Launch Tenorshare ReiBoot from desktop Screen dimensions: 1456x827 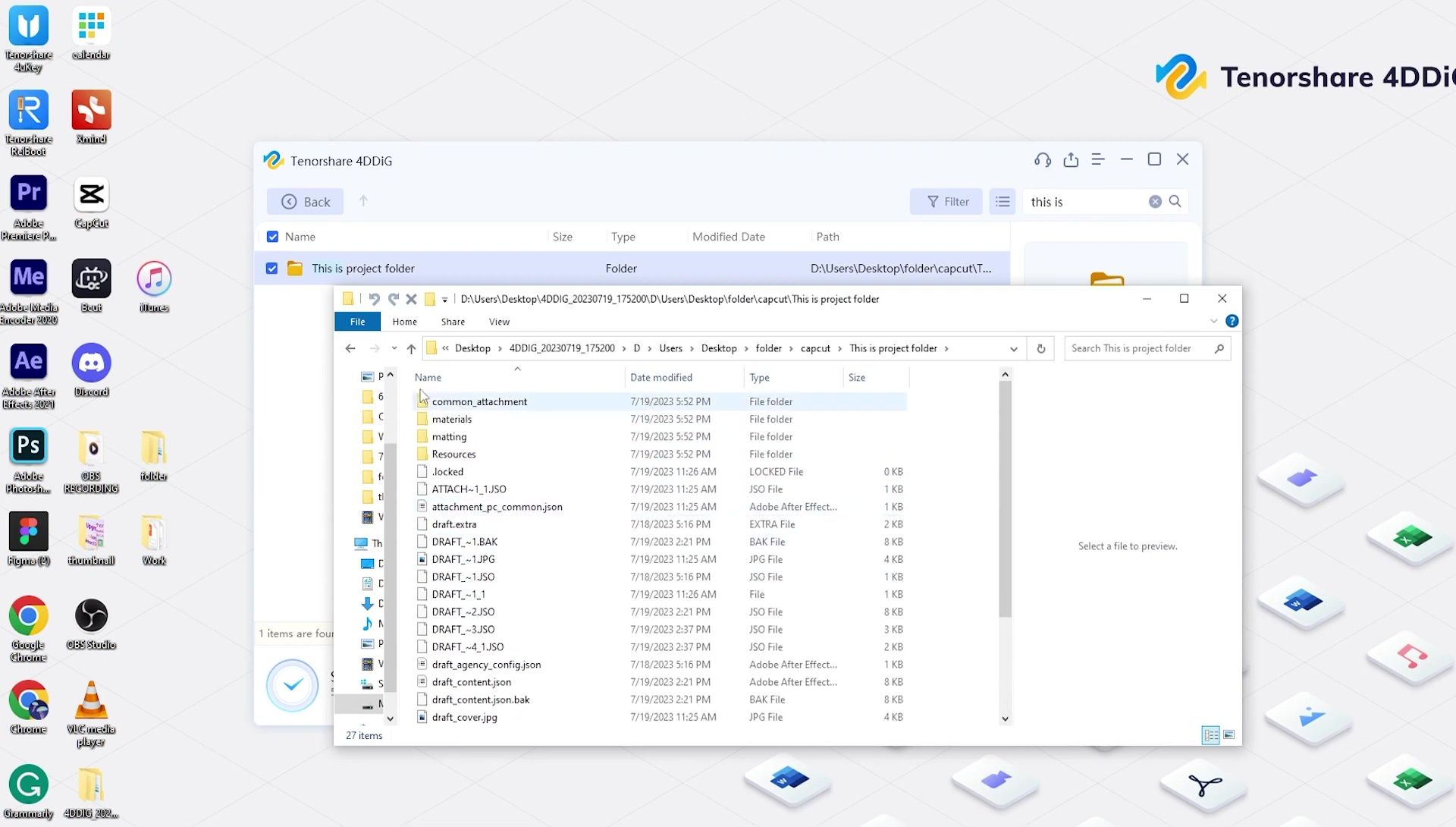(x=29, y=122)
